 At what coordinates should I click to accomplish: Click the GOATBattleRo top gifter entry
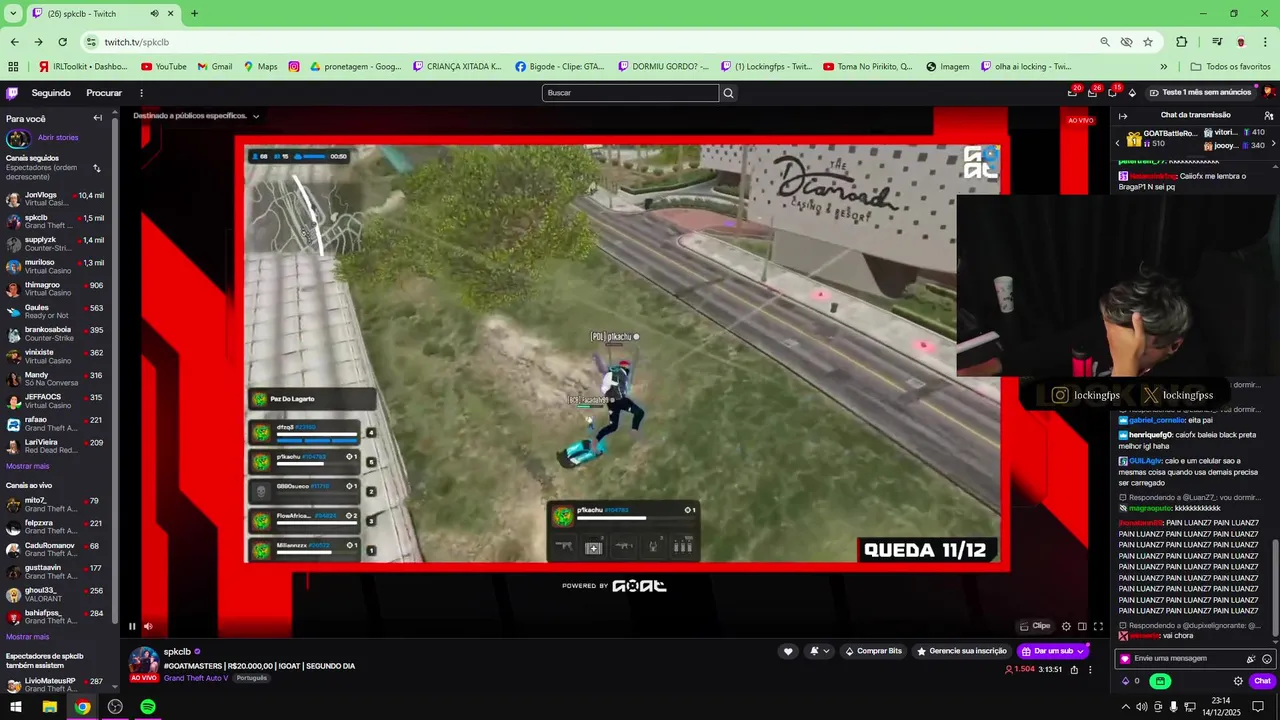coord(1161,138)
